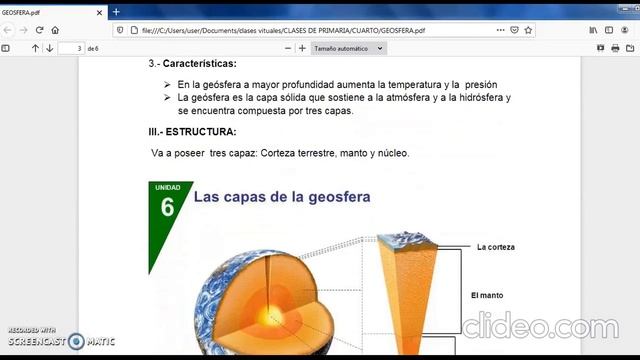Zoom in on the PDF
The width and height of the screenshot is (640, 360).
302,49
